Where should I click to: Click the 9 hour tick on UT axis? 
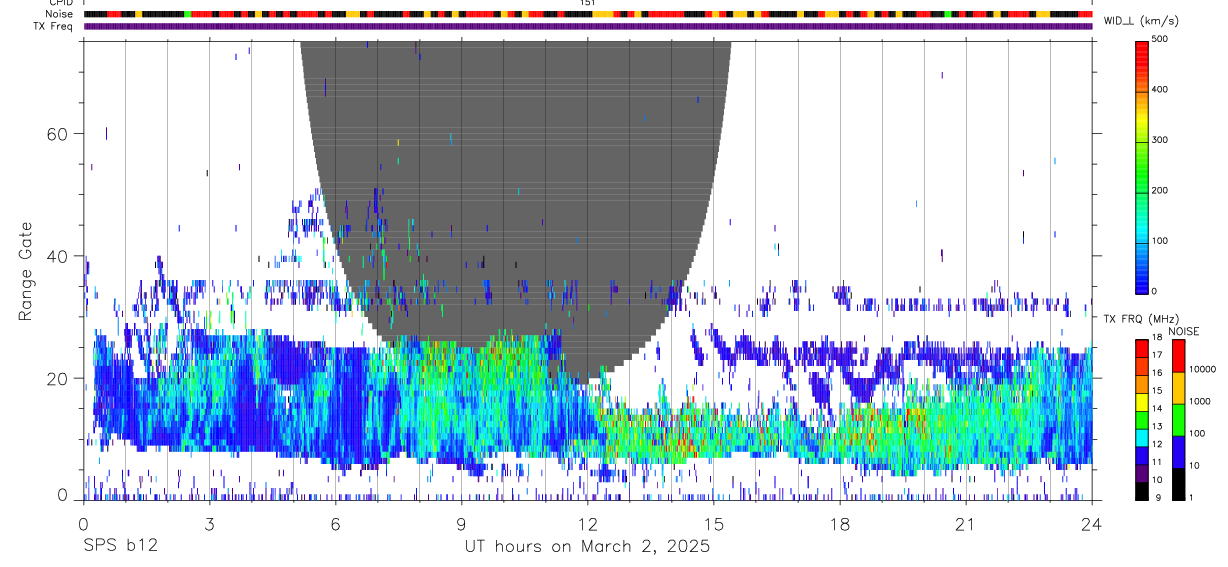pyautogui.click(x=461, y=523)
